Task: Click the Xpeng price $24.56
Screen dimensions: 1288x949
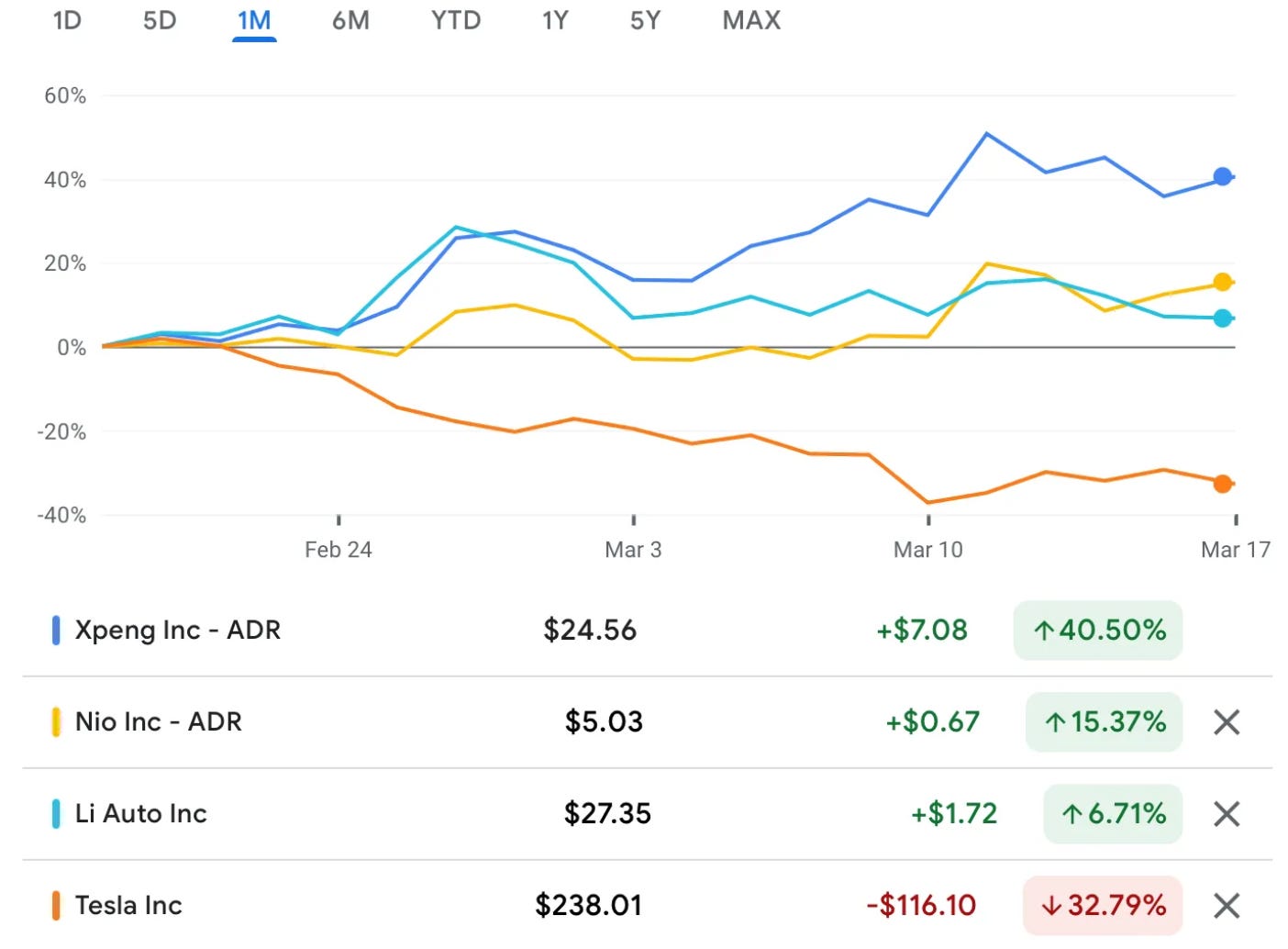Action: 590,631
